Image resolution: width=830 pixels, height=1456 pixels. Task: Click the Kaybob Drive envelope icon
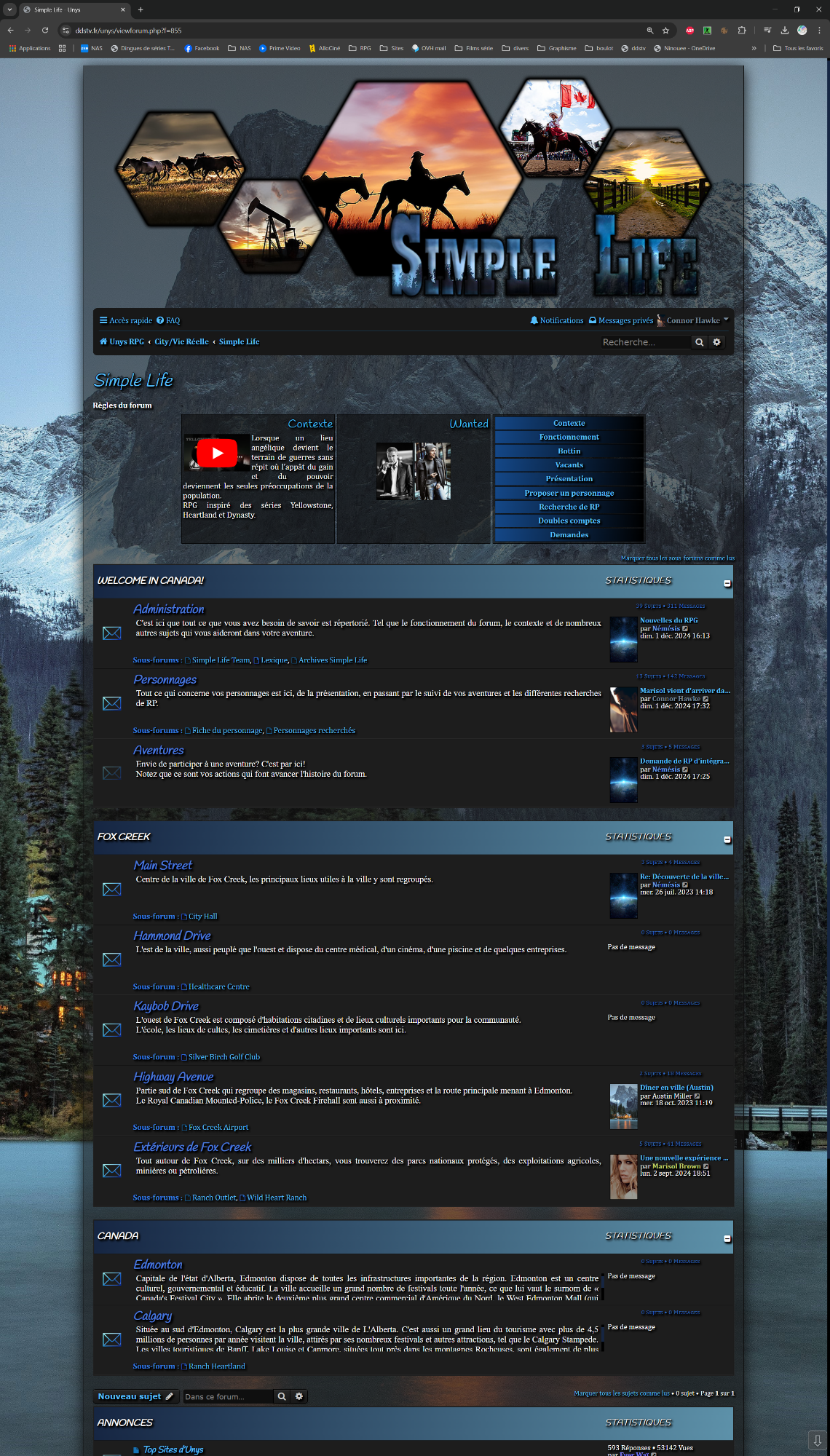pos(112,1030)
